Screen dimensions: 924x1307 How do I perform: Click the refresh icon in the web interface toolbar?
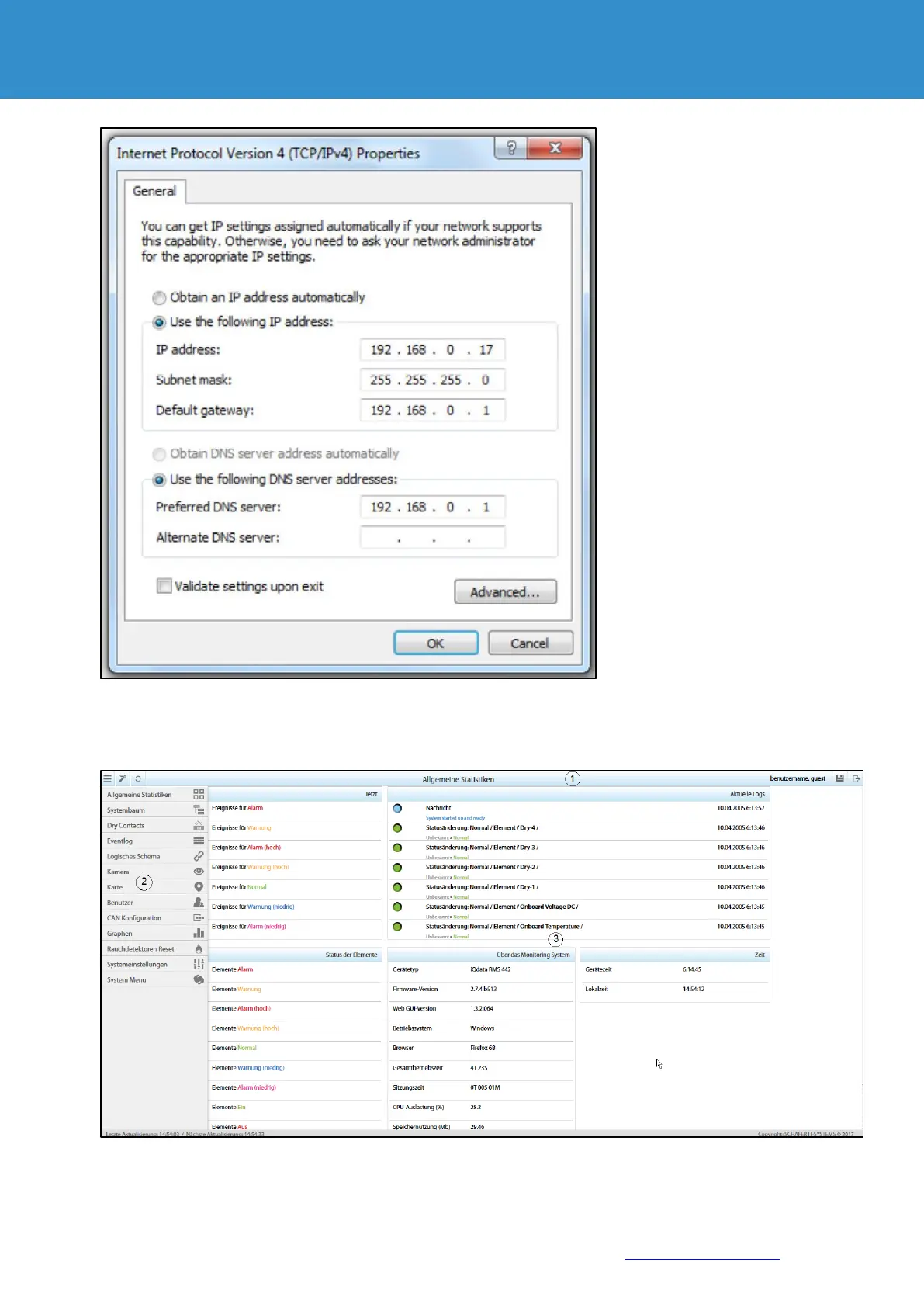tap(137, 778)
